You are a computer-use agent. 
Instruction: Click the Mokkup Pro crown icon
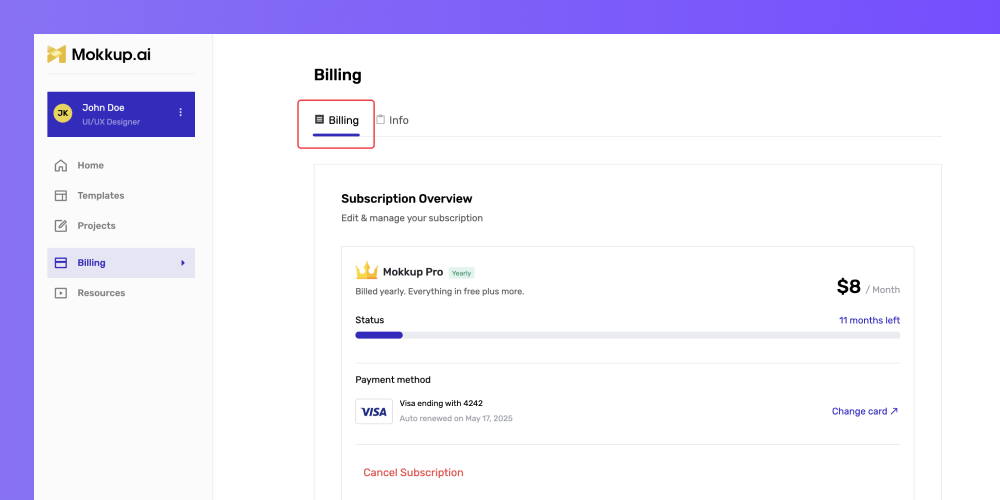(367, 271)
